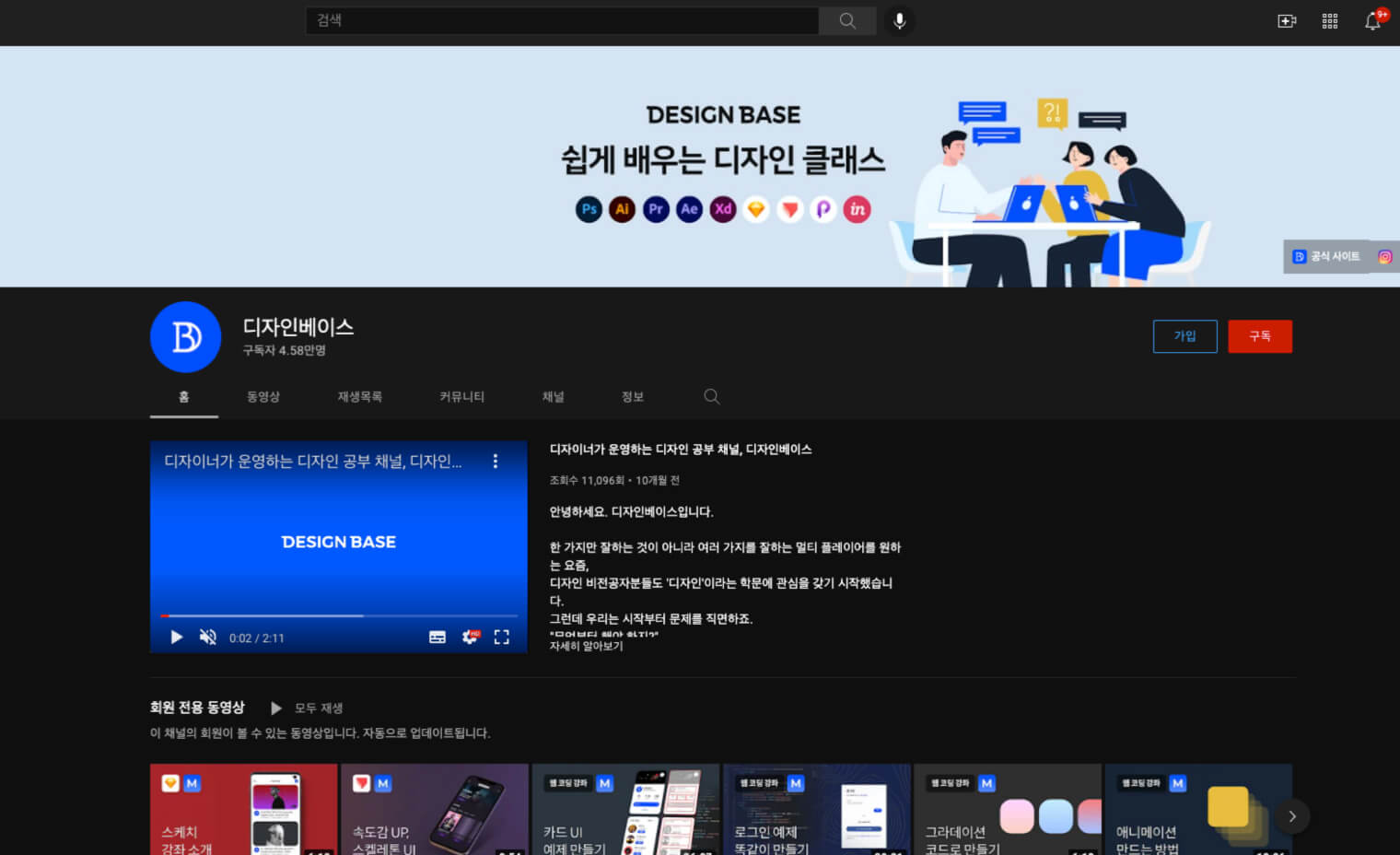Screen dimensions: 1400x855
Task: Open the 재생목록 tab
Action: (x=360, y=396)
